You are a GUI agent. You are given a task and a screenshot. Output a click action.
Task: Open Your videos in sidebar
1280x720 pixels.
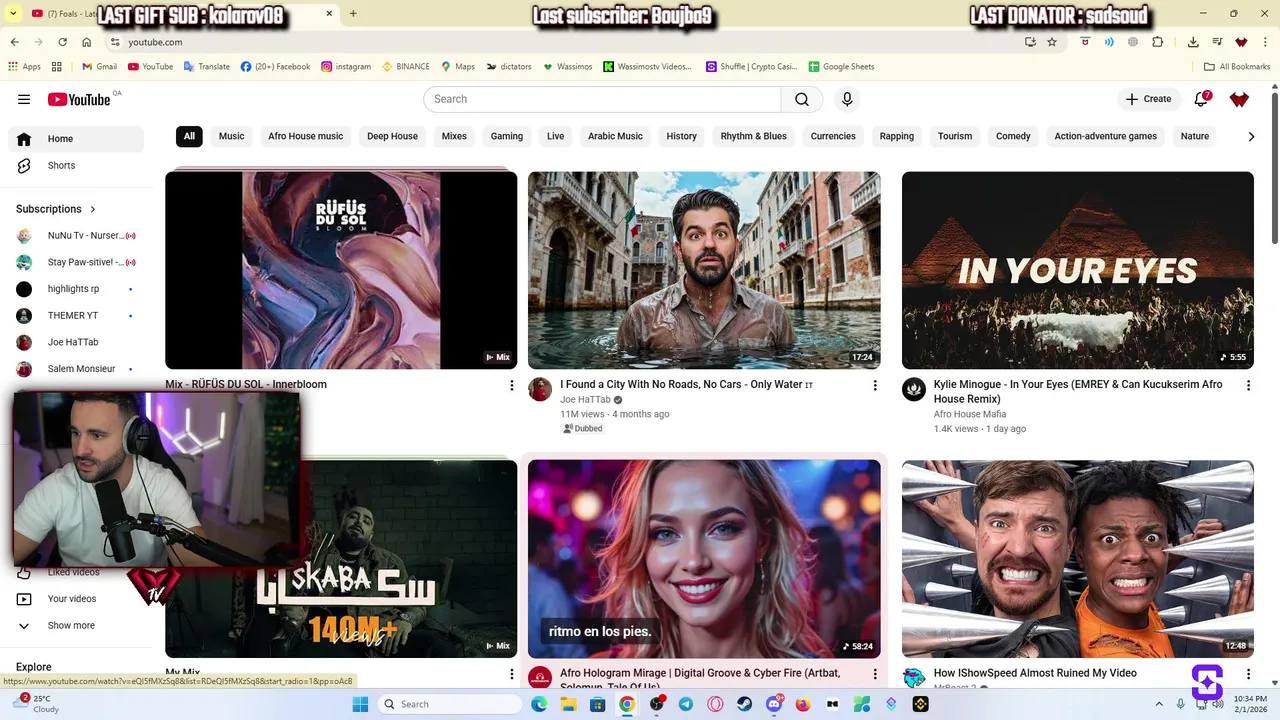[76, 599]
